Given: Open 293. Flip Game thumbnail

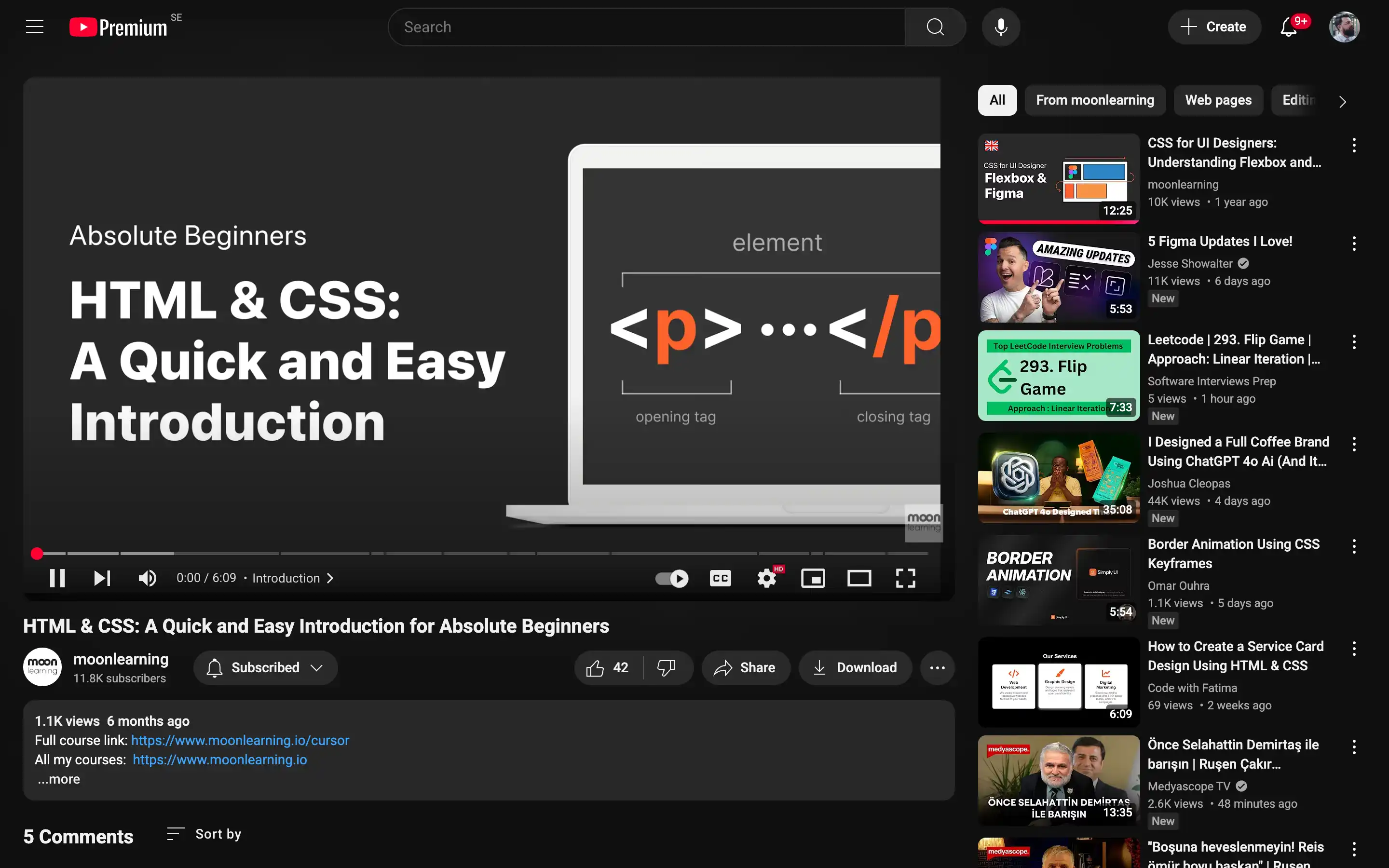Looking at the screenshot, I should coord(1059,376).
